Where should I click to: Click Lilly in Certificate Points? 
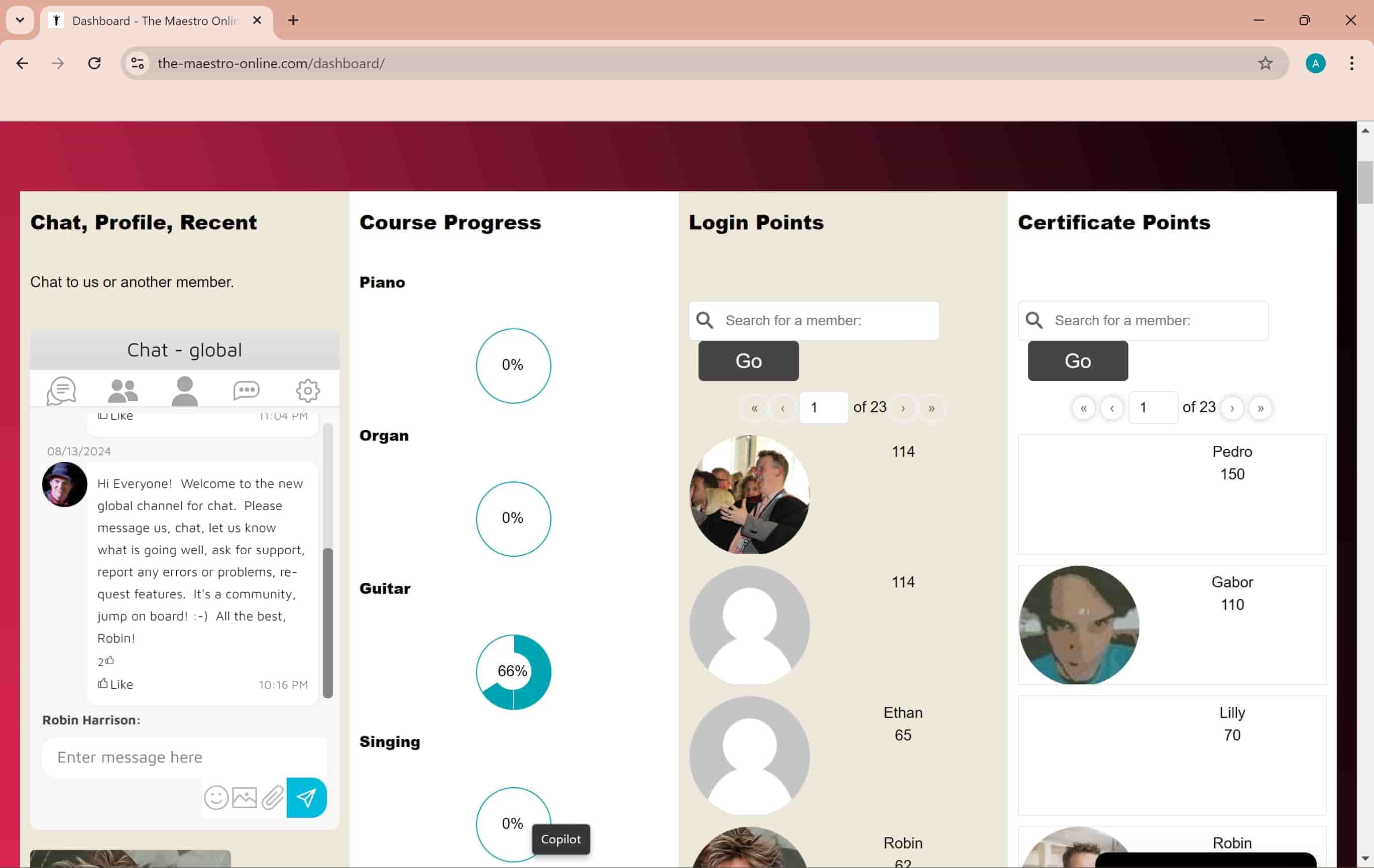pyautogui.click(x=1232, y=713)
